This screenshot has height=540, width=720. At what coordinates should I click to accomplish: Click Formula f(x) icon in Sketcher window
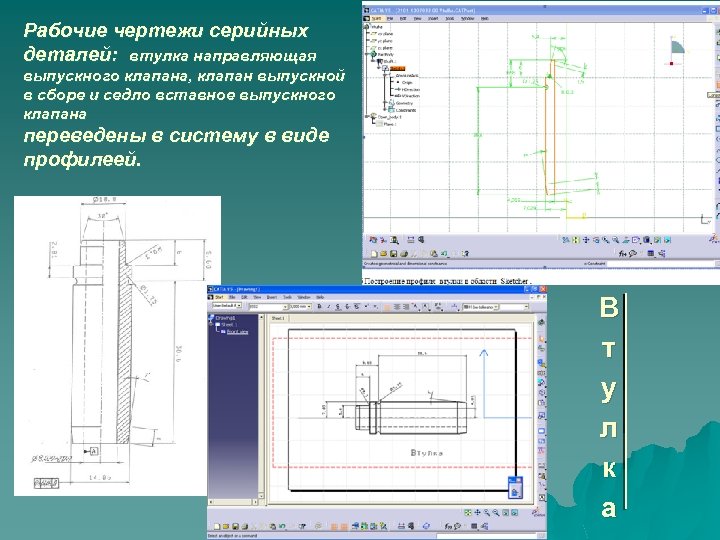[x=622, y=253]
